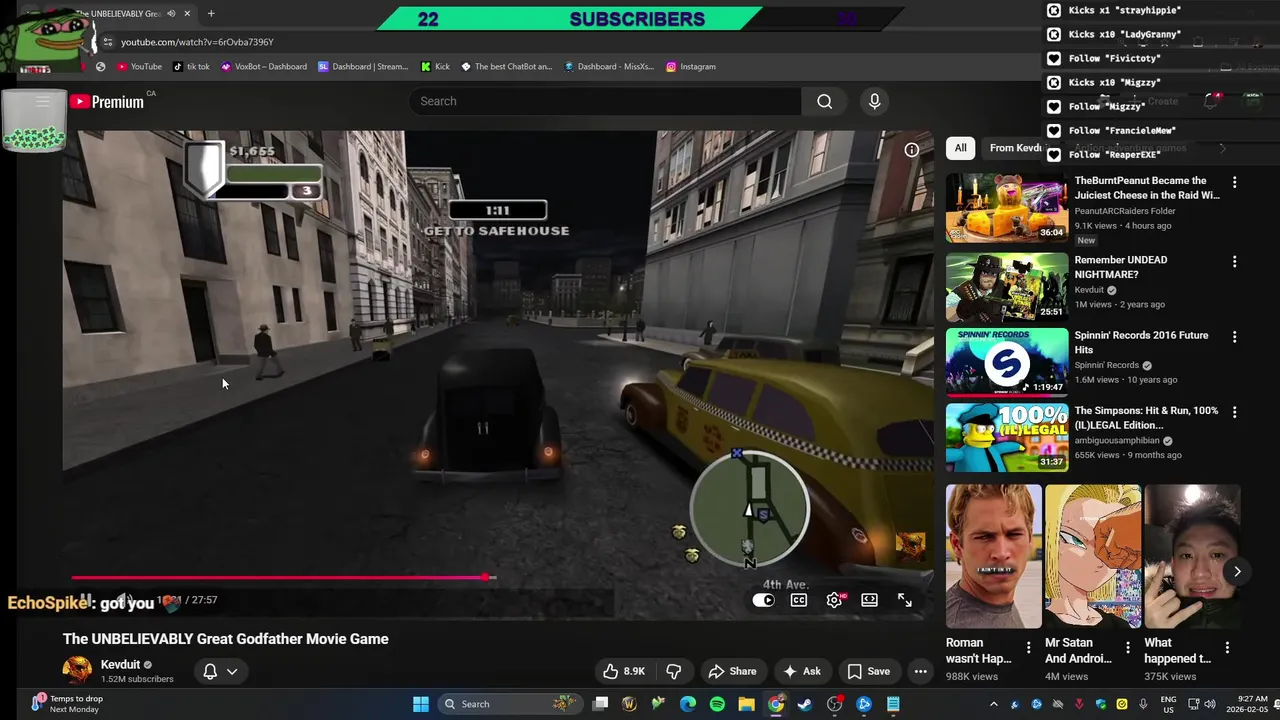This screenshot has height=720, width=1280.
Task: Start voice search with microphone icon
Action: pos(875,101)
